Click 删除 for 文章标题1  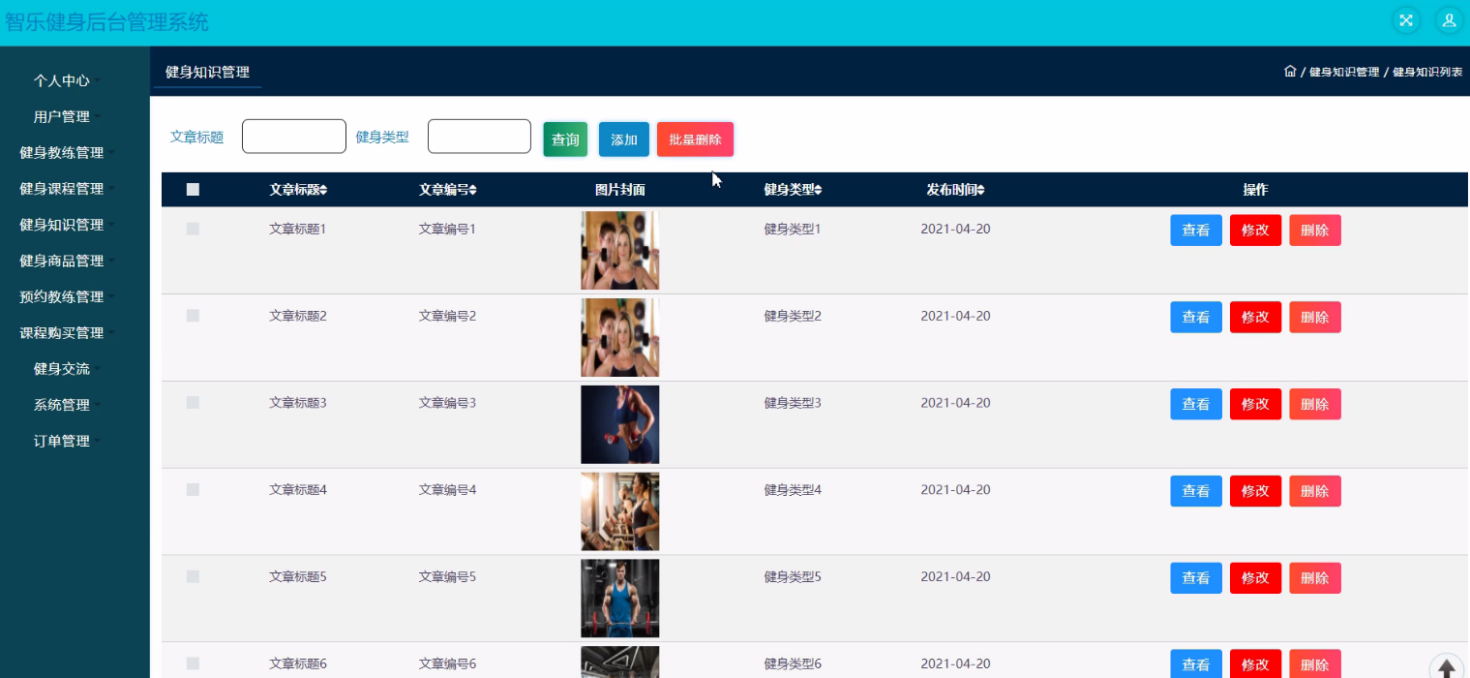(1315, 230)
